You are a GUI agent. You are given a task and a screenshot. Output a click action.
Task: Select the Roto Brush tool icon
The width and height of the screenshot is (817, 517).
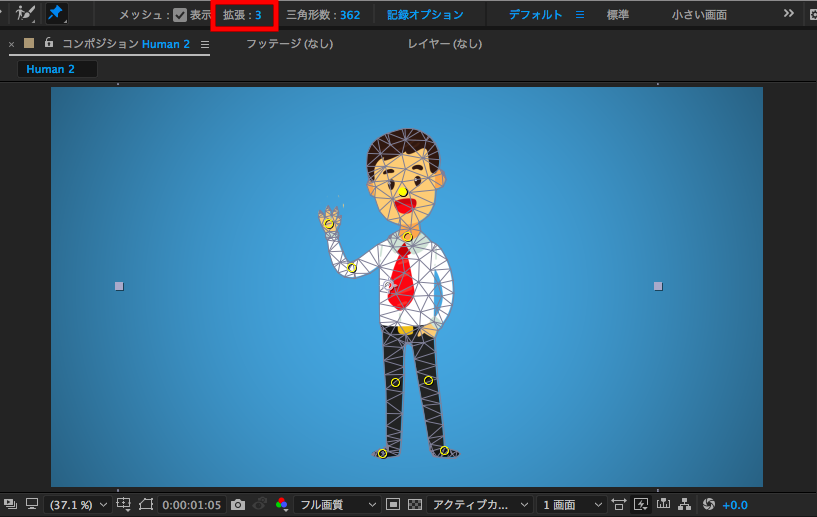pos(24,13)
